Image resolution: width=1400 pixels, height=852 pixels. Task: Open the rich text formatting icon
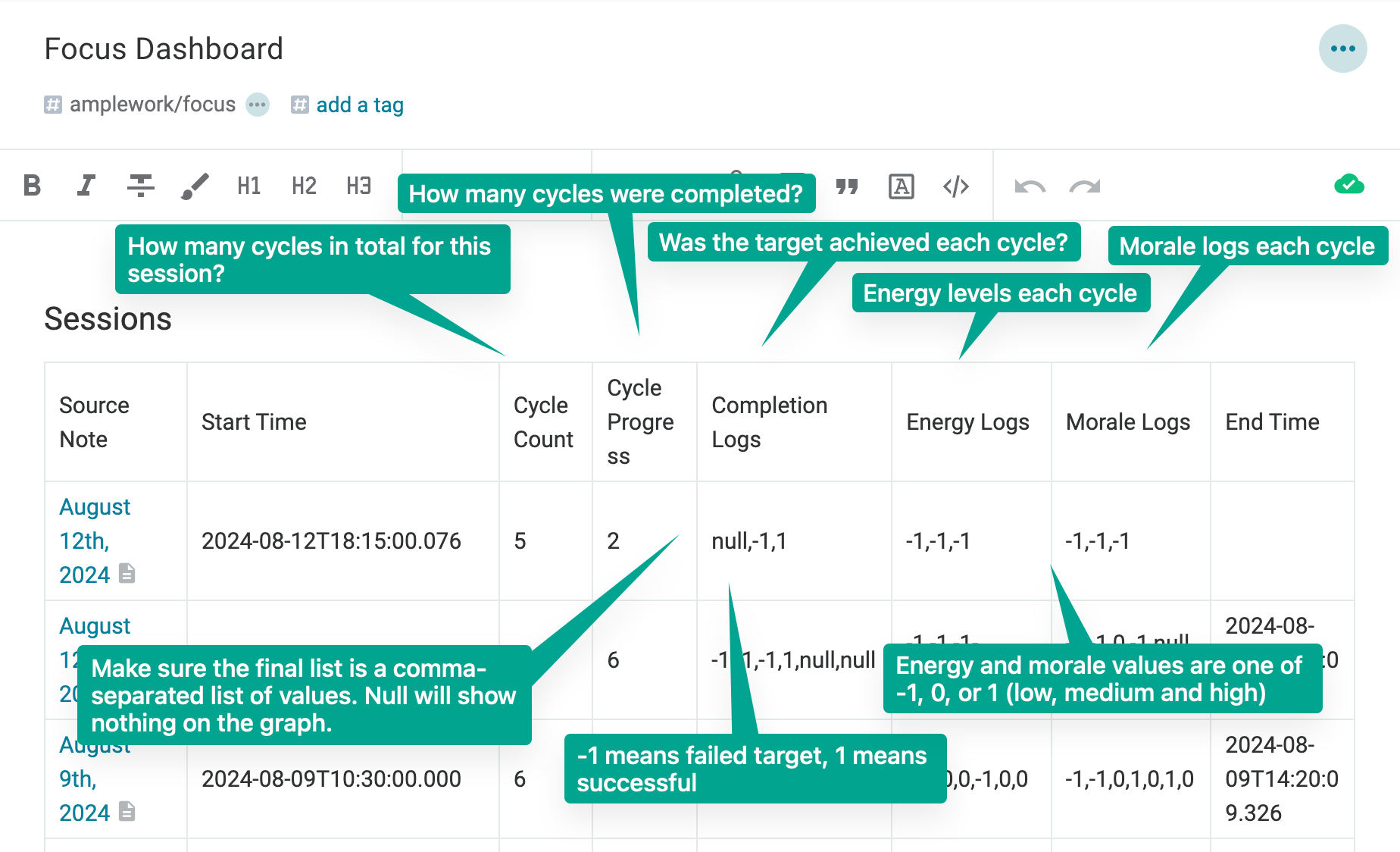click(901, 186)
